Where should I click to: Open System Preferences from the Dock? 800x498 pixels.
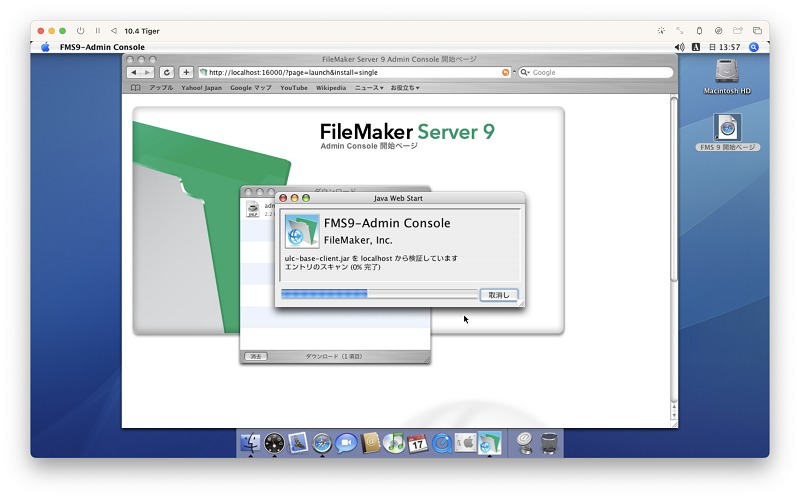tap(465, 443)
